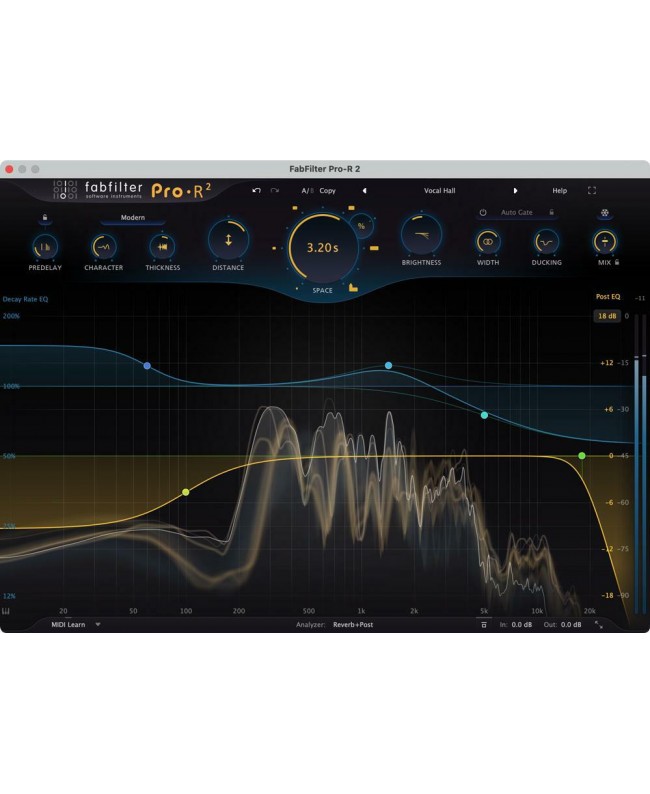Open the Vocal Hall preset menu
This screenshot has width=650, height=794.
pyautogui.click(x=439, y=190)
